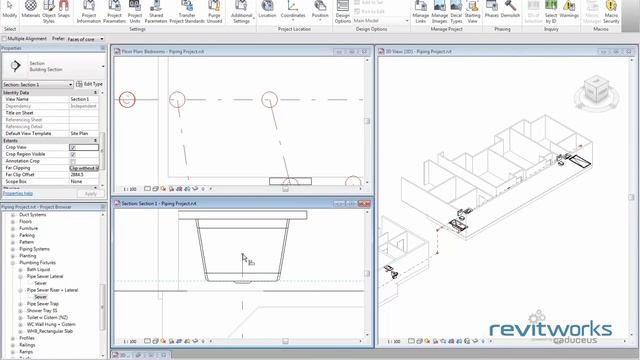Collapse the Plumbing Fixtures node
640x360 pixels.
pyautogui.click(x=13, y=263)
